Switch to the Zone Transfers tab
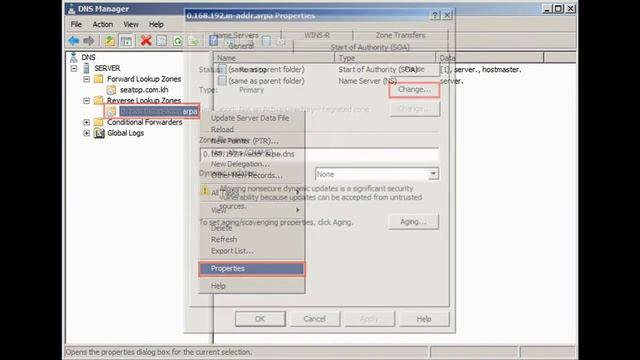 coord(400,35)
